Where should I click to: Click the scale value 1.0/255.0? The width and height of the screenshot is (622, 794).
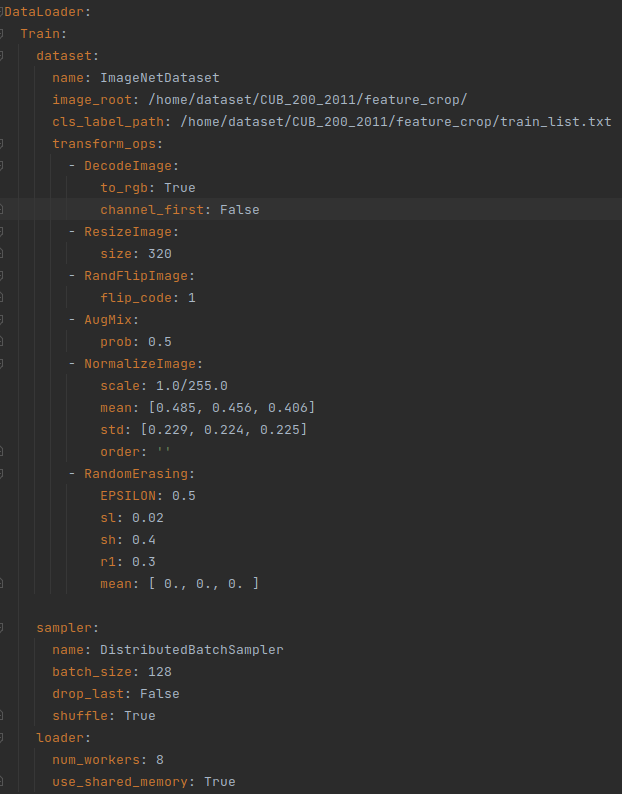pos(191,386)
